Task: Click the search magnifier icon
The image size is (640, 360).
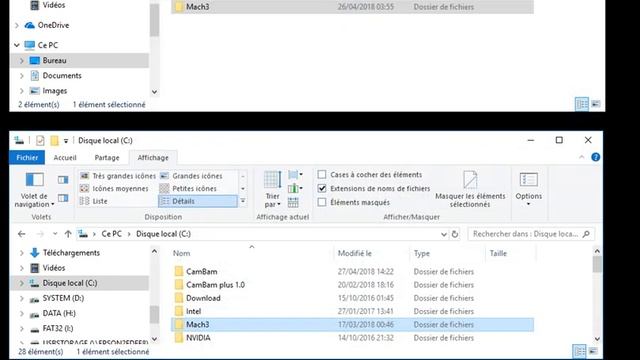Action: pyautogui.click(x=587, y=234)
